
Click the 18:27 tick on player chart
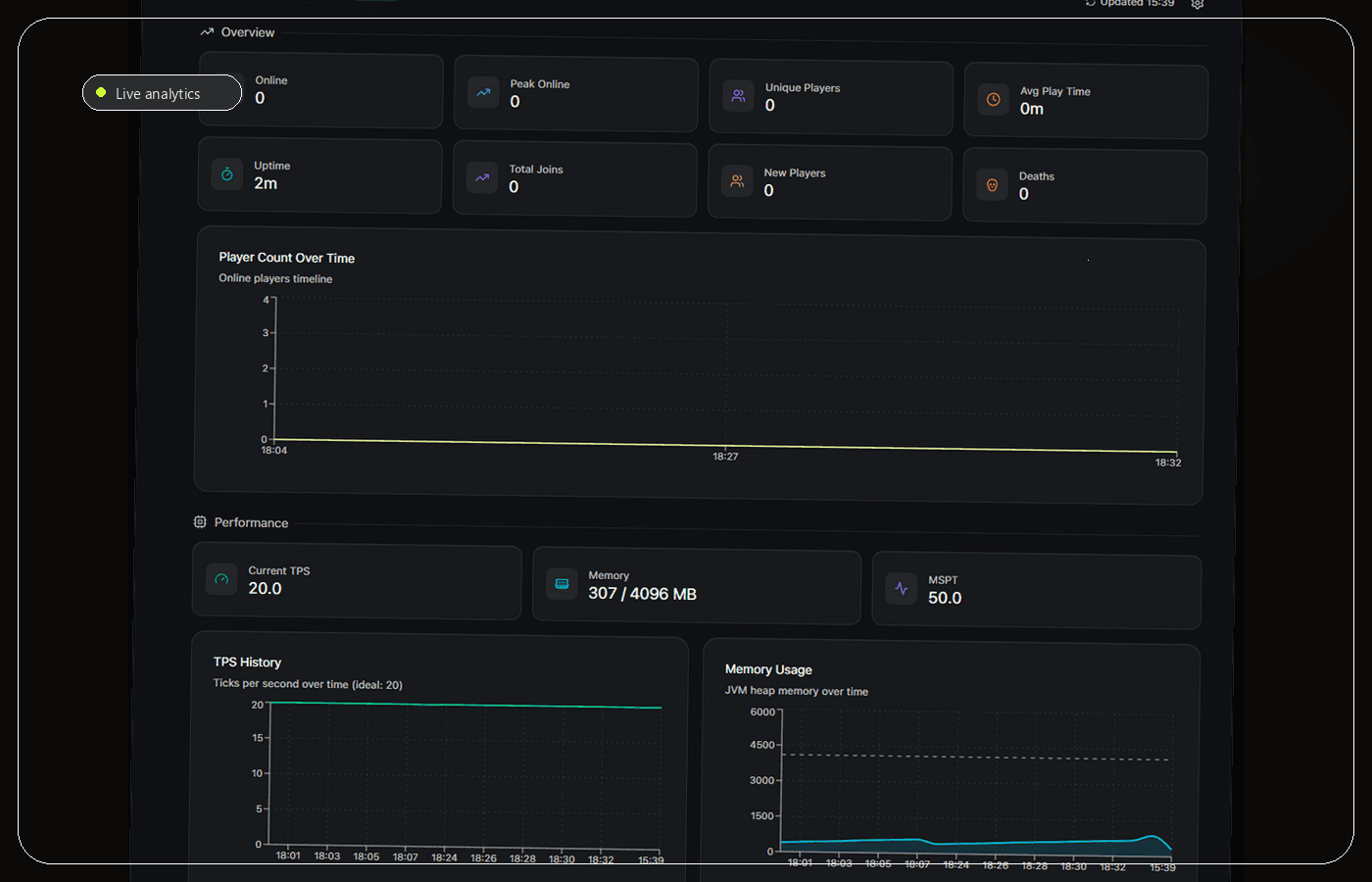point(725,457)
